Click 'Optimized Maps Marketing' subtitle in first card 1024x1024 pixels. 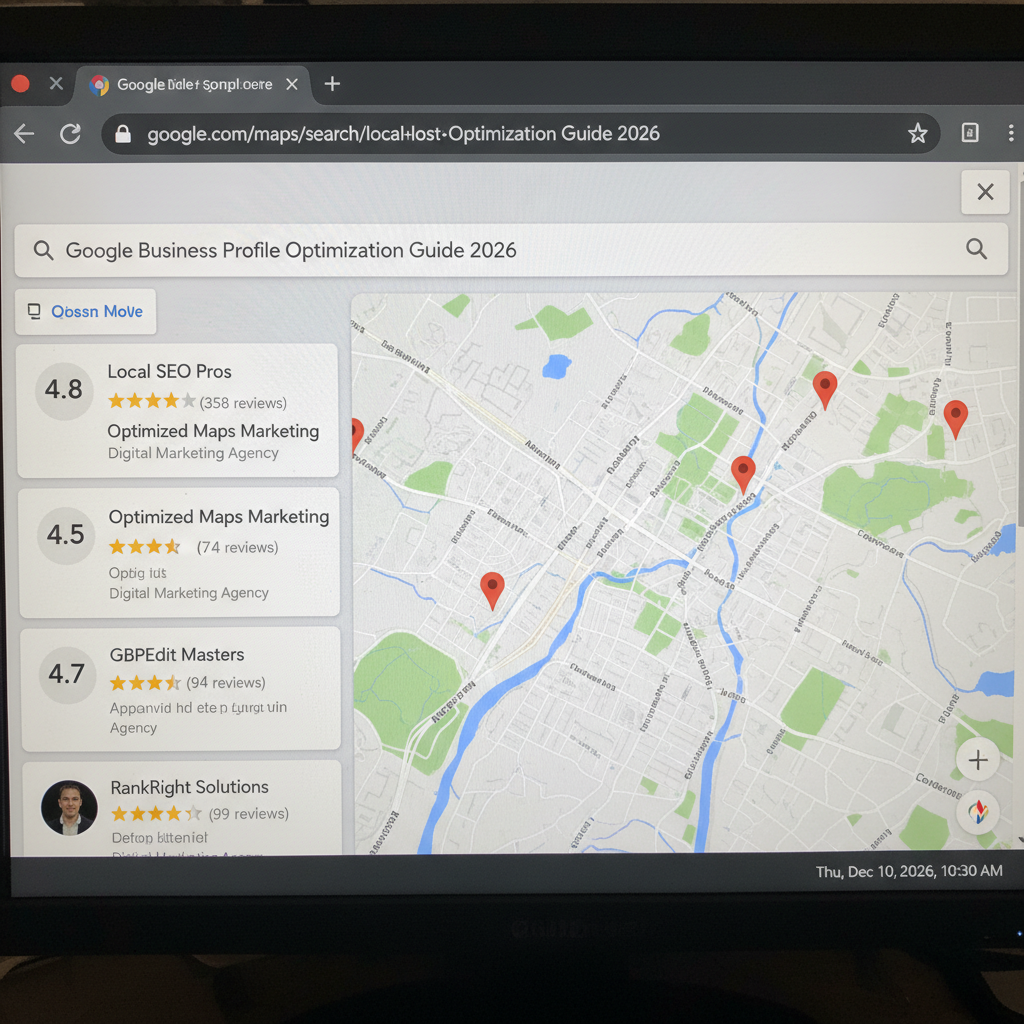(x=214, y=431)
